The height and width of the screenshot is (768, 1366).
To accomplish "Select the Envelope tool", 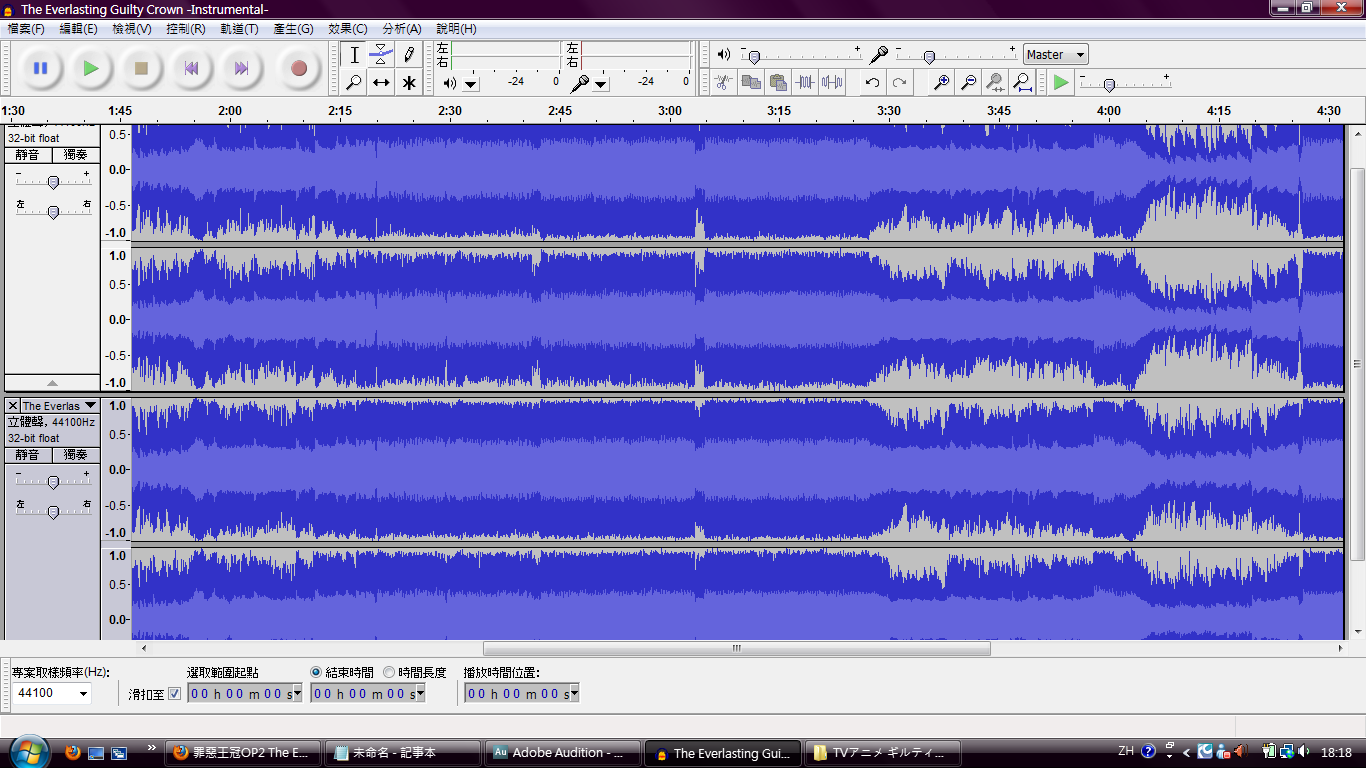I will pos(381,55).
